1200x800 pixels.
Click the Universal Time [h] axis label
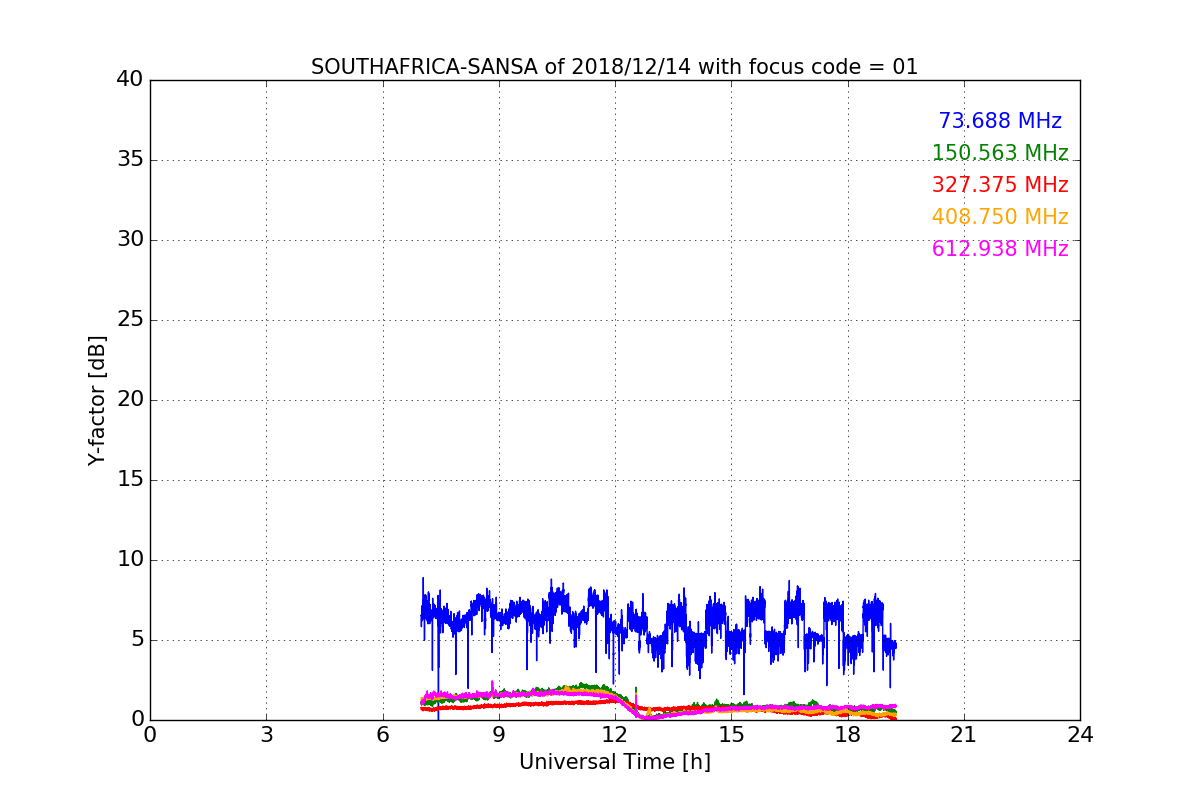point(614,762)
